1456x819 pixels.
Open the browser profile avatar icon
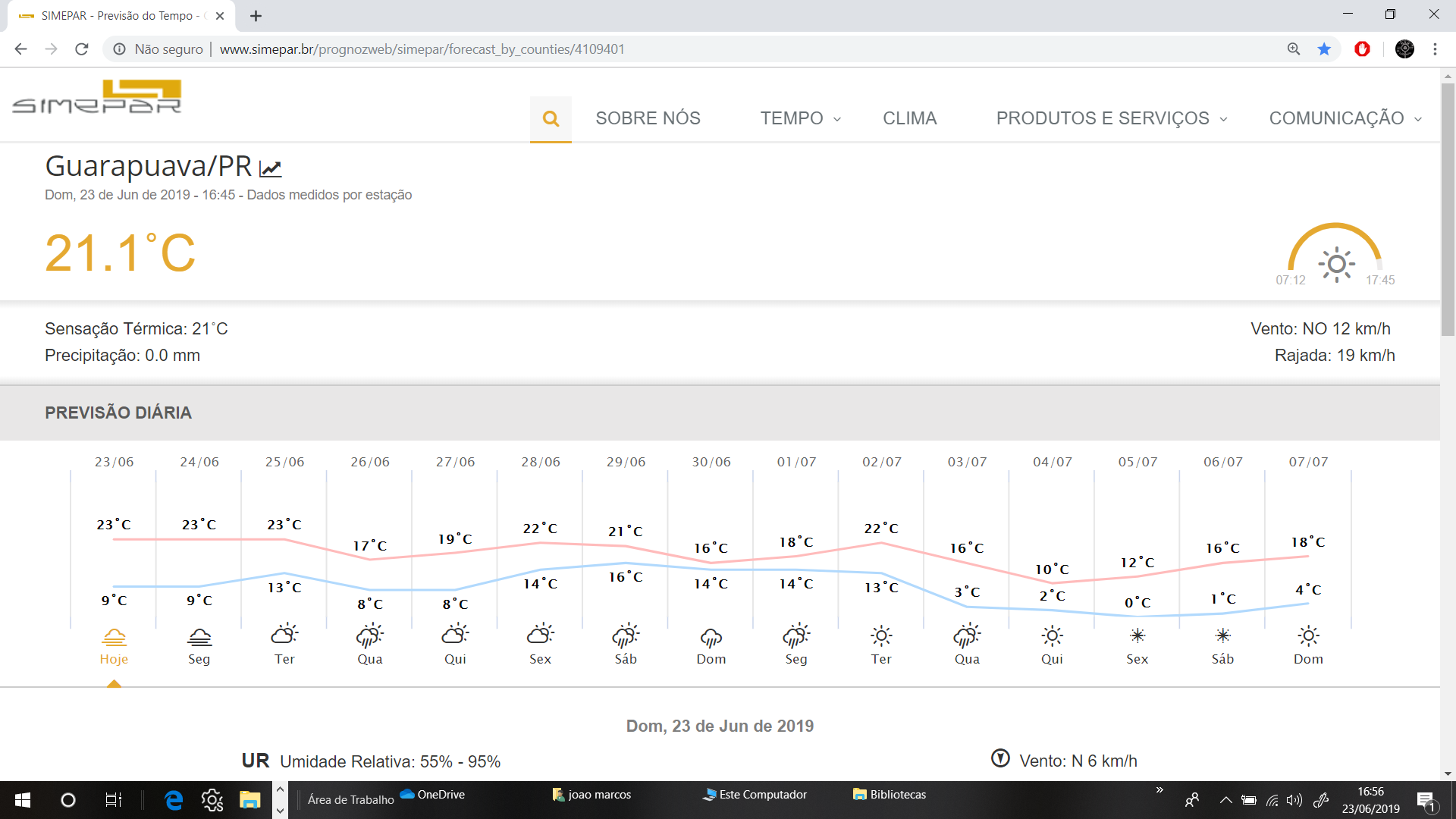click(1404, 49)
